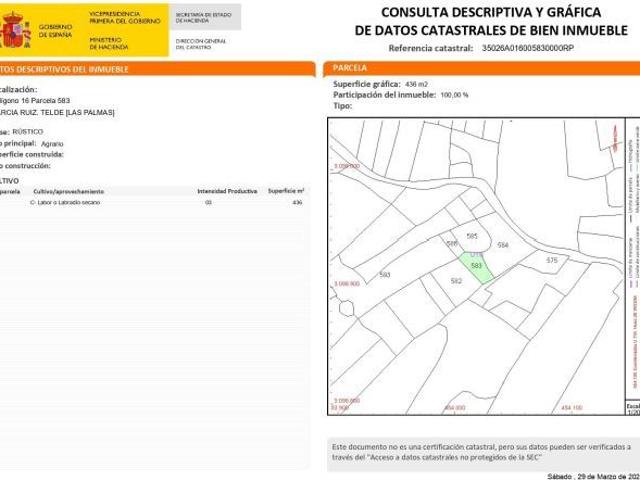
Task: Click the "DESCRIPTIVOS DEL INMUEBLE" orange header
Action: click(157, 69)
